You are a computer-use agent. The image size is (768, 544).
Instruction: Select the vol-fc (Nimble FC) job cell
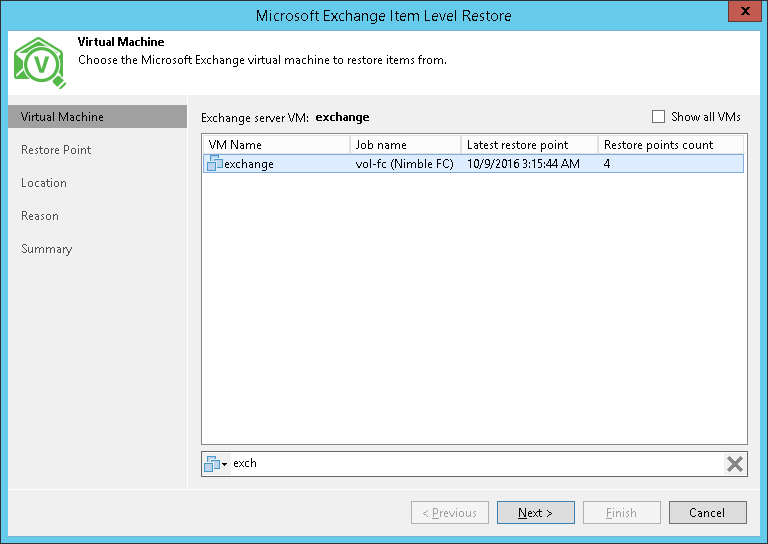405,164
